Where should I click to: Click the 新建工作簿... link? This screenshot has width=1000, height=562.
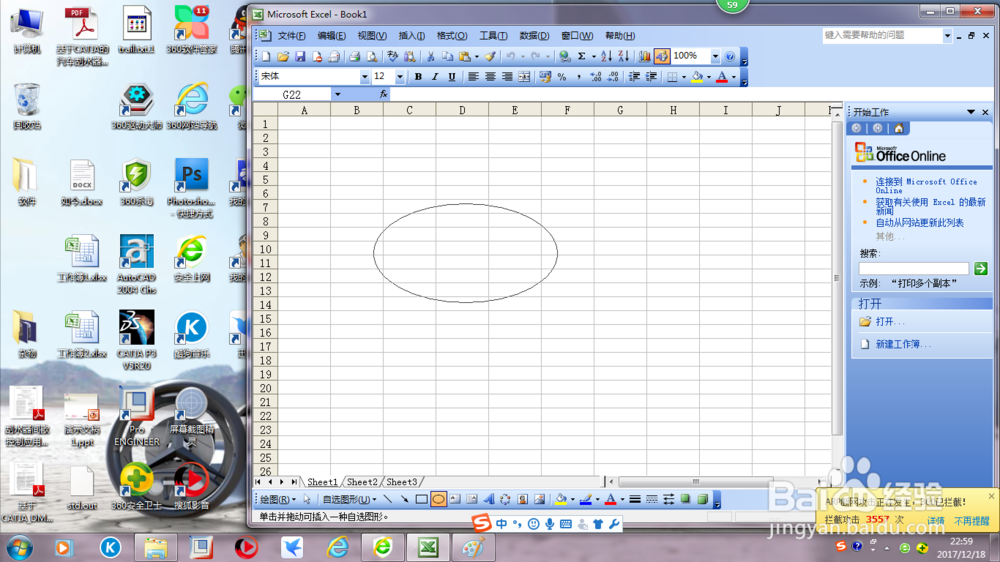[902, 344]
